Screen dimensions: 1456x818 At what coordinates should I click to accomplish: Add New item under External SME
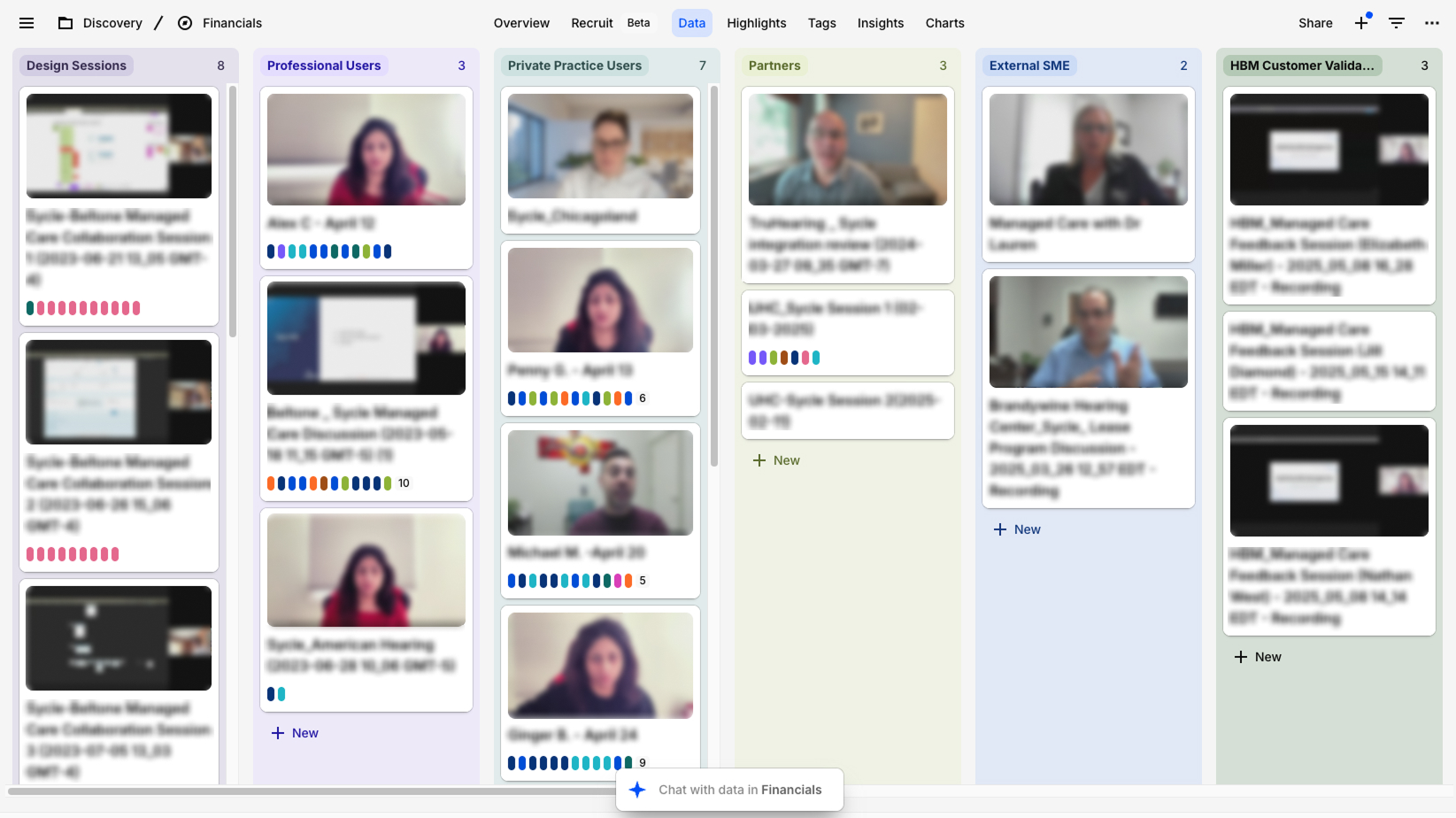(1017, 529)
